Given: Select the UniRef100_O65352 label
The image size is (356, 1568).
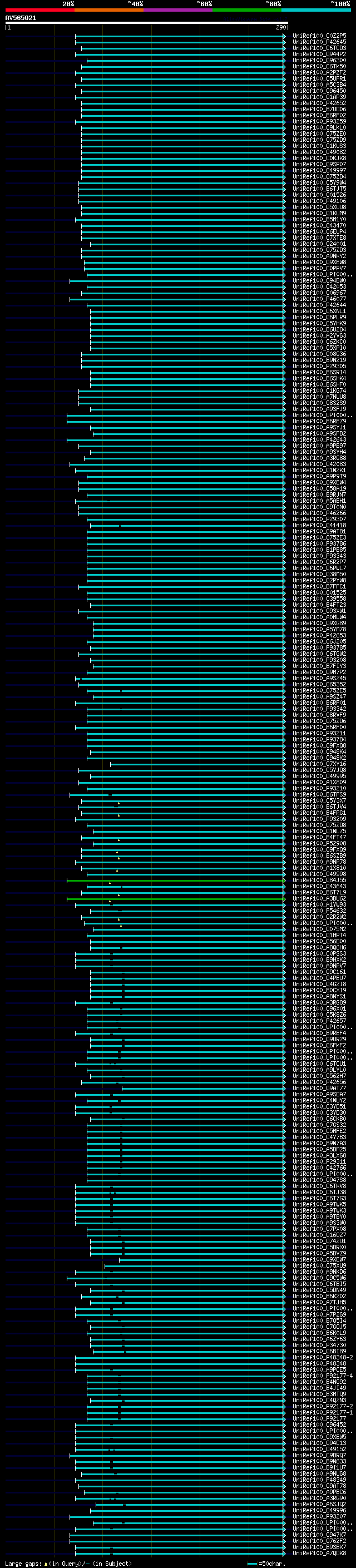Looking at the screenshot, I should point(319,684).
